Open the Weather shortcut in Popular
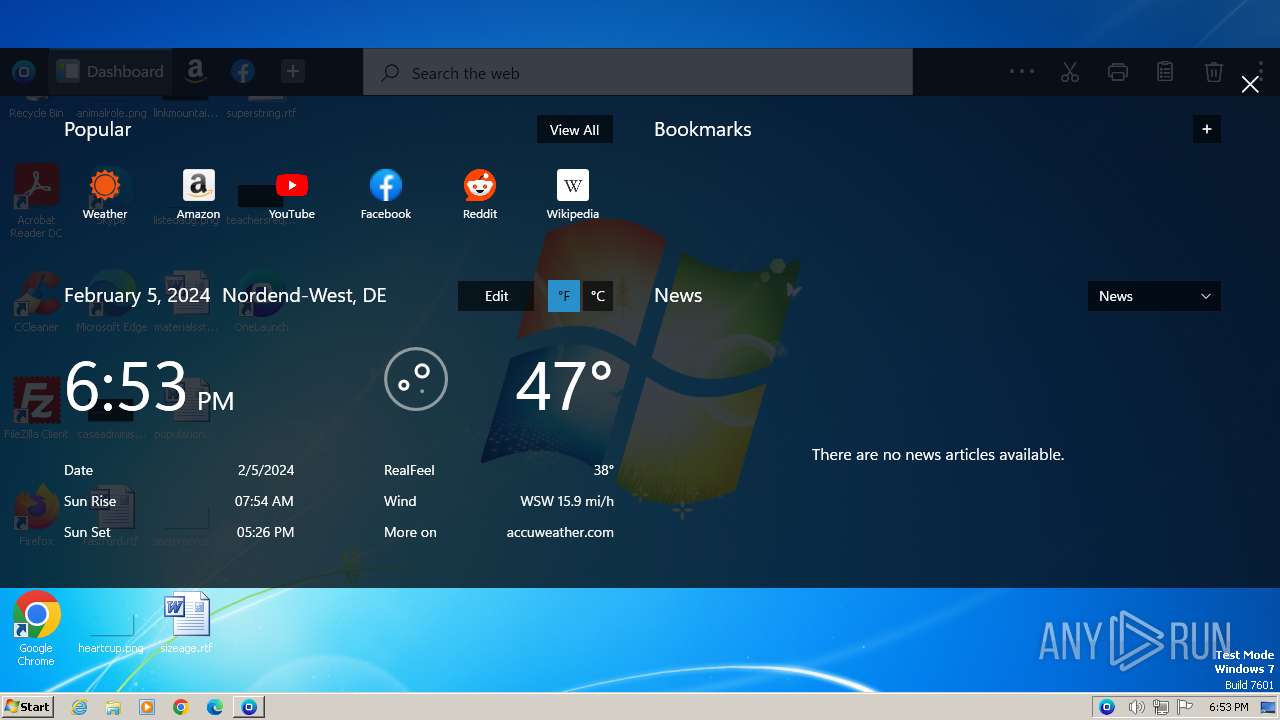 pyautogui.click(x=105, y=195)
